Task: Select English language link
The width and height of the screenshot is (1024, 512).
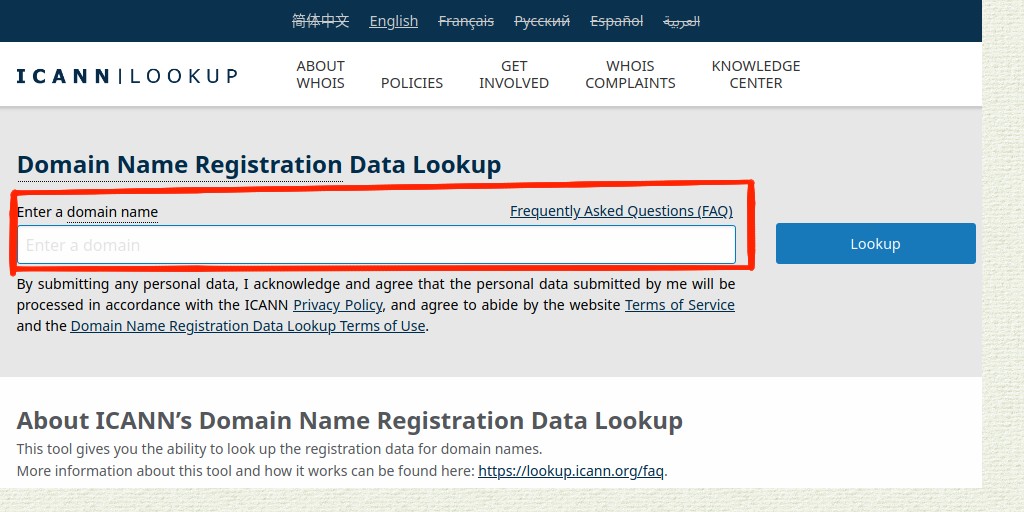Action: pyautogui.click(x=394, y=22)
